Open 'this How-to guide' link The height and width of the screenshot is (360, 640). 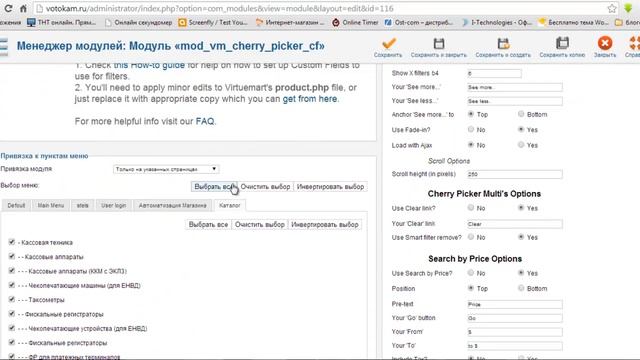[x=149, y=65]
